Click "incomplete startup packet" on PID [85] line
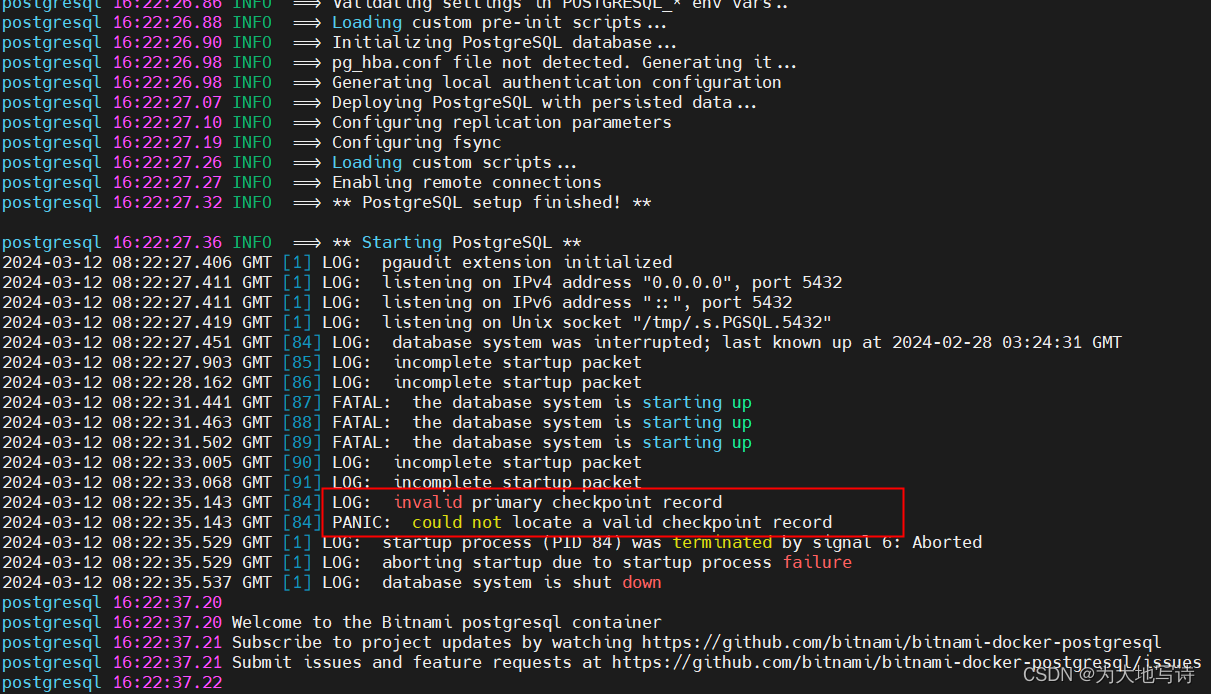The image size is (1211, 694). click(517, 362)
